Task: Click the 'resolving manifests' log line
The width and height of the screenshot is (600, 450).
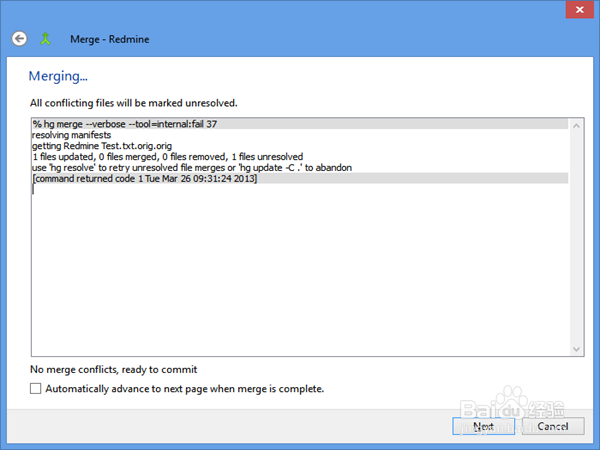Action: coord(72,135)
